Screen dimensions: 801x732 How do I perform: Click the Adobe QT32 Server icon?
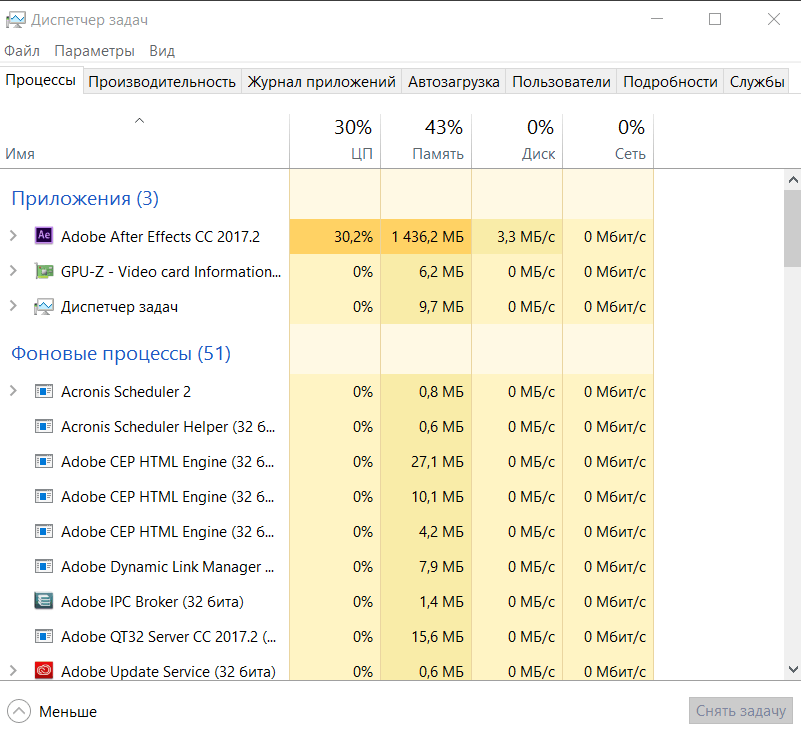[x=44, y=636]
